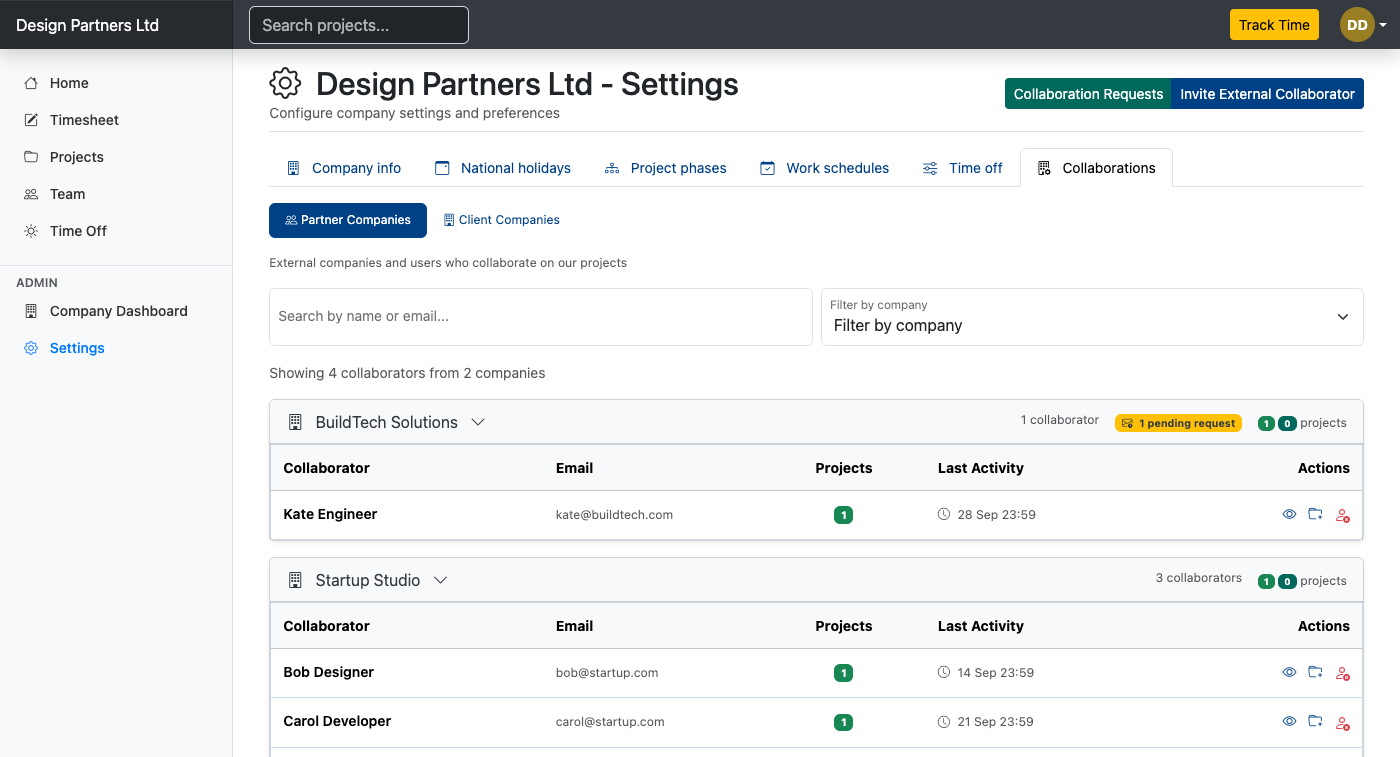This screenshot has width=1400, height=757.
Task: Select Settings in the admin sidebar
Action: coord(116,348)
